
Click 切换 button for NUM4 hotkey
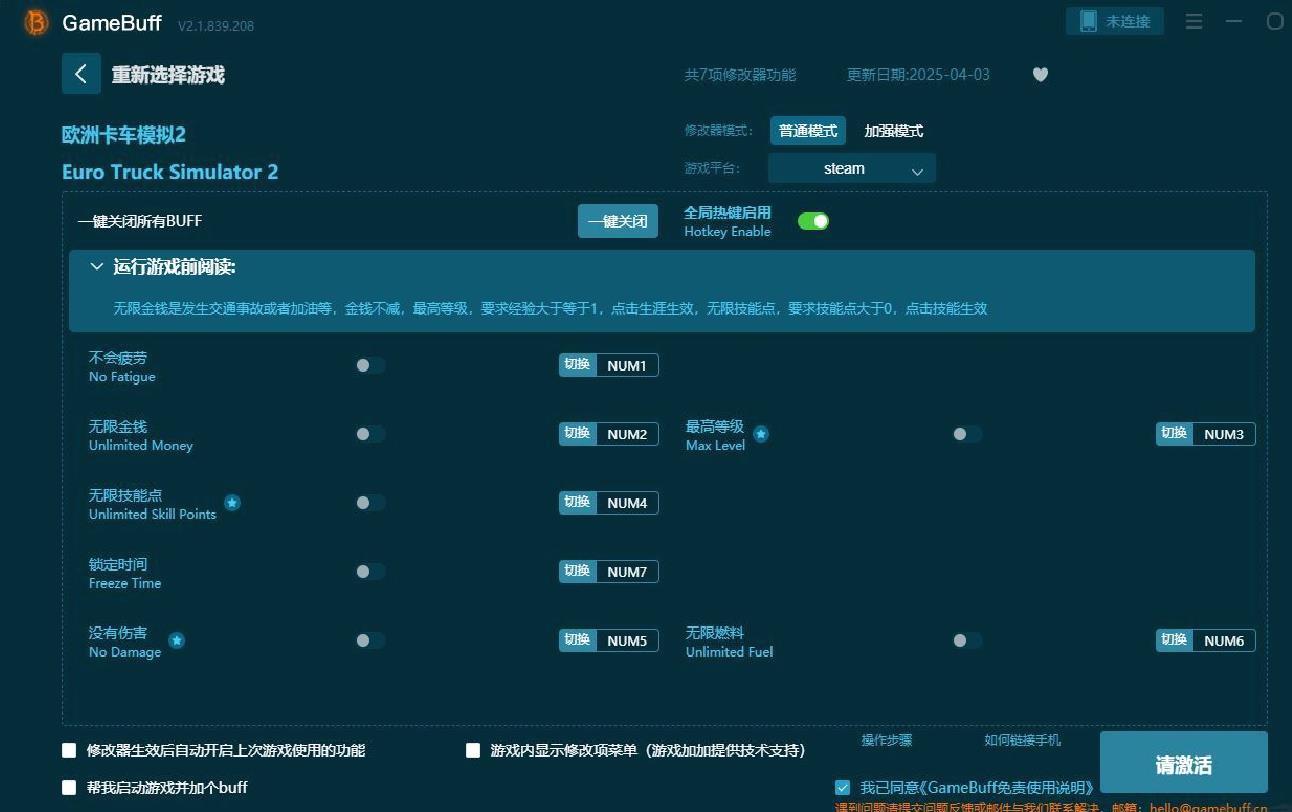pos(577,502)
